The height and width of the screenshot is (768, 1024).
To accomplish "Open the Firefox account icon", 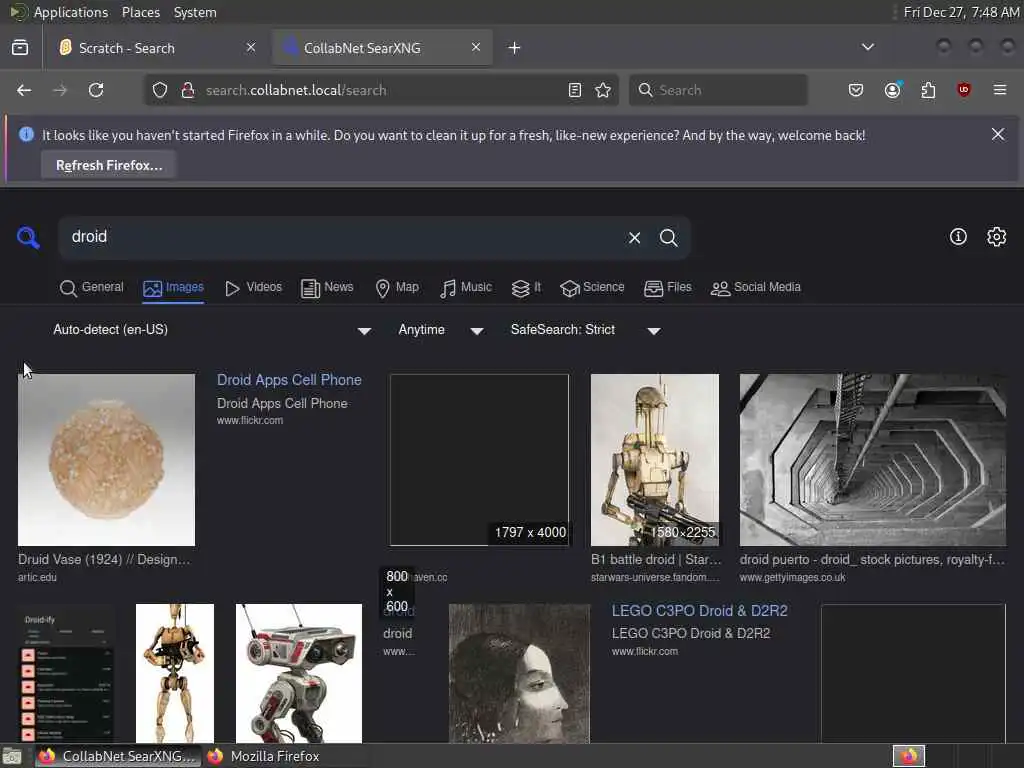I will [x=893, y=90].
